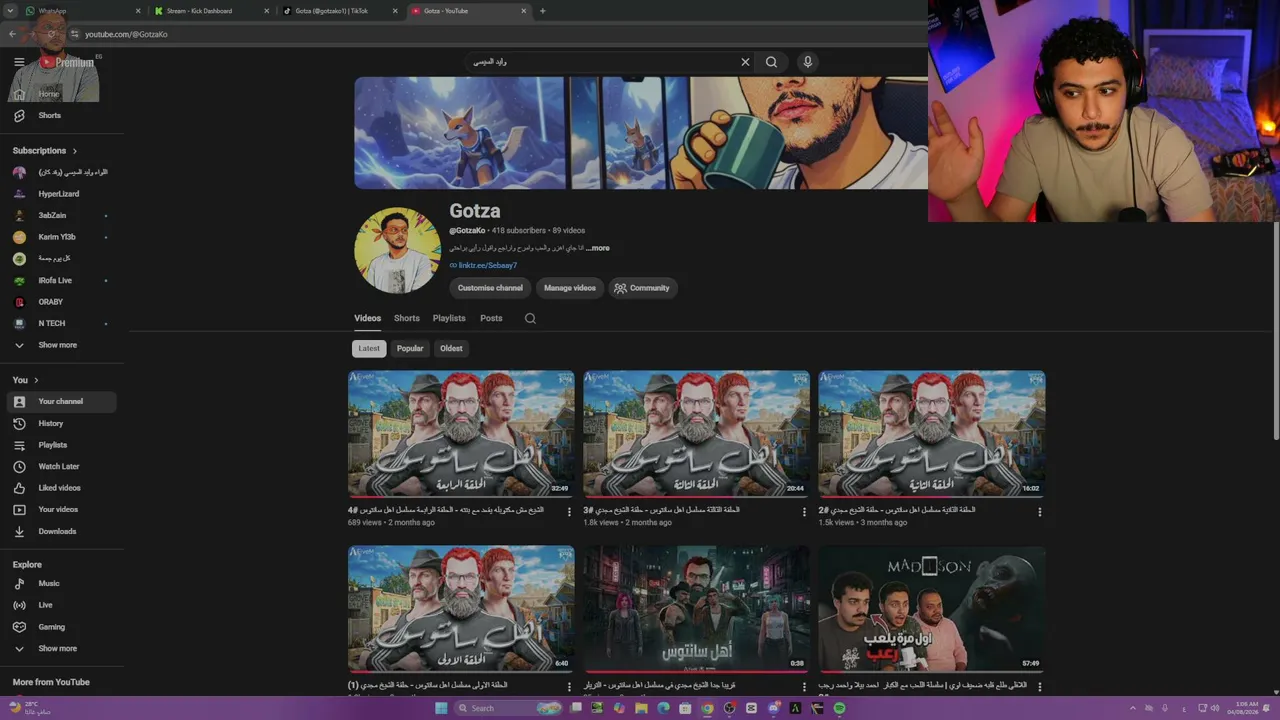This screenshot has width=1280, height=720.
Task: Filter videos by Latest
Action: click(369, 349)
